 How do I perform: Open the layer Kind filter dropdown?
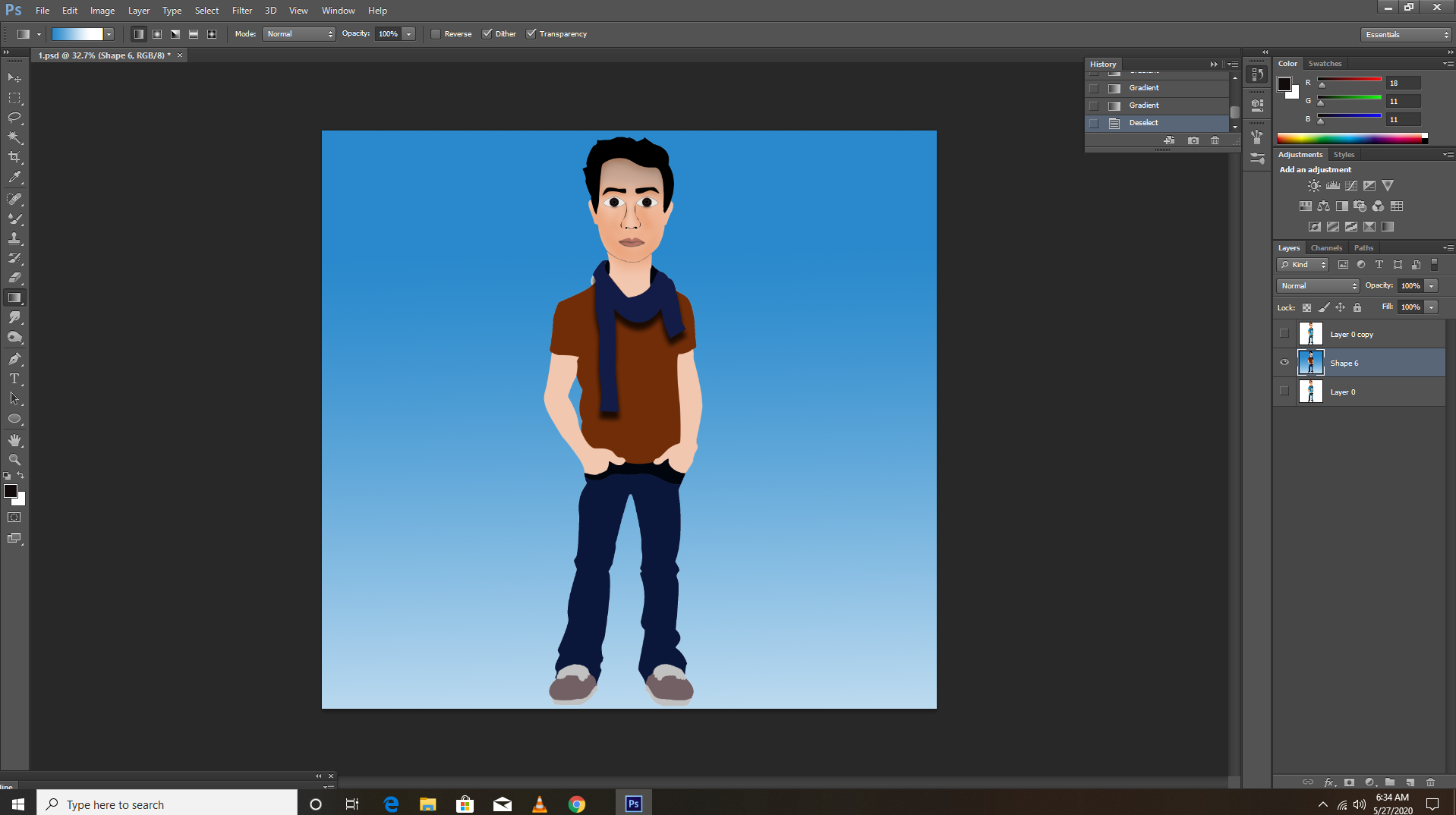(1303, 265)
